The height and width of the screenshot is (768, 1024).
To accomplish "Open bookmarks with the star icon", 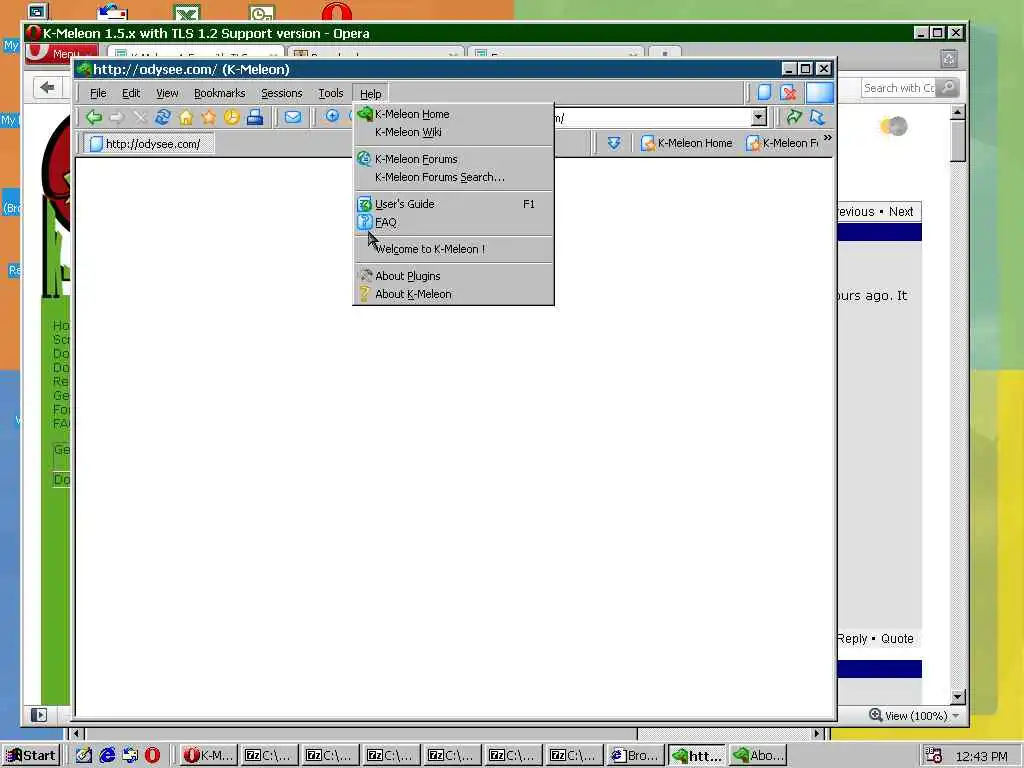I will [x=209, y=118].
